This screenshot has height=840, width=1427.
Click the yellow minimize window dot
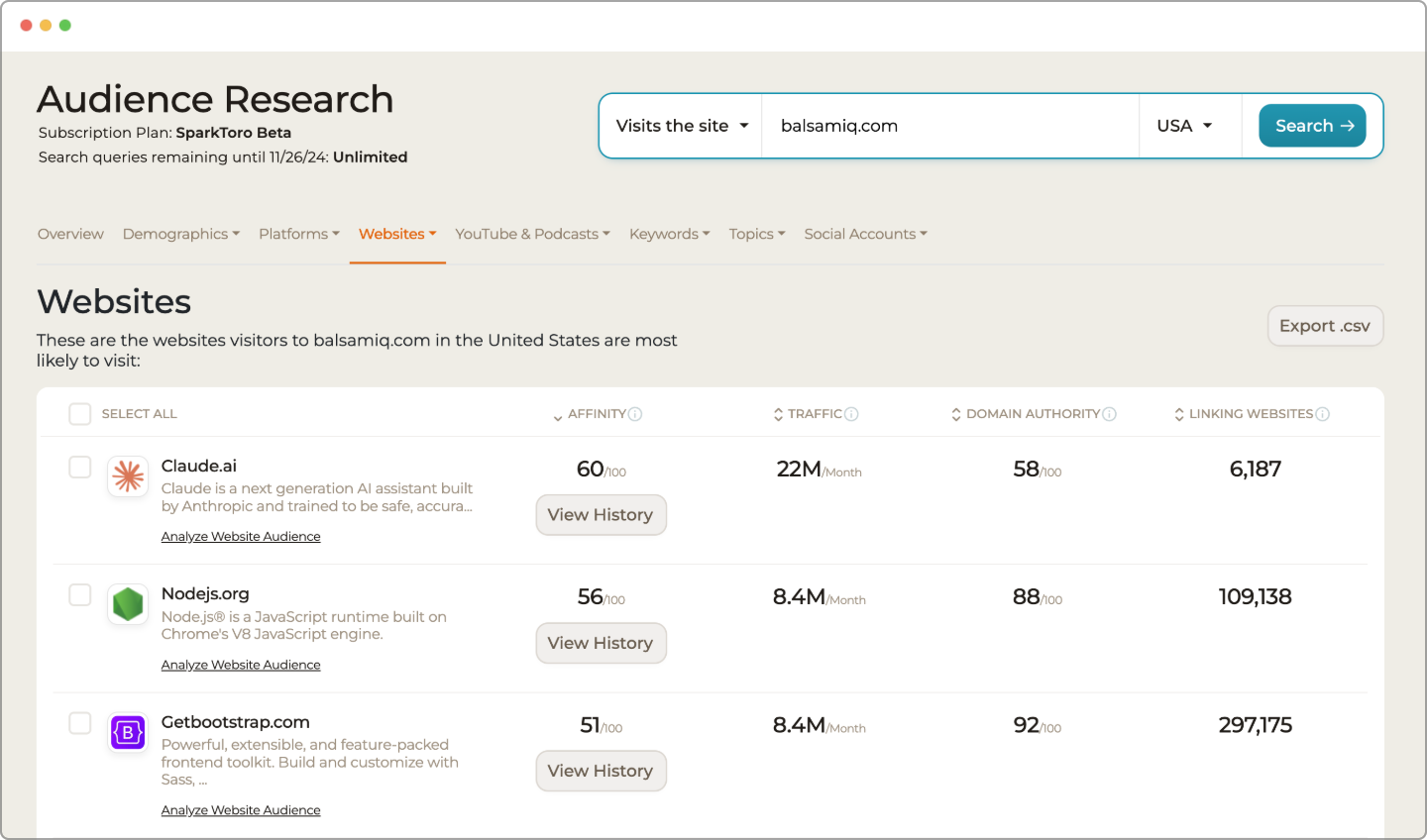46,25
